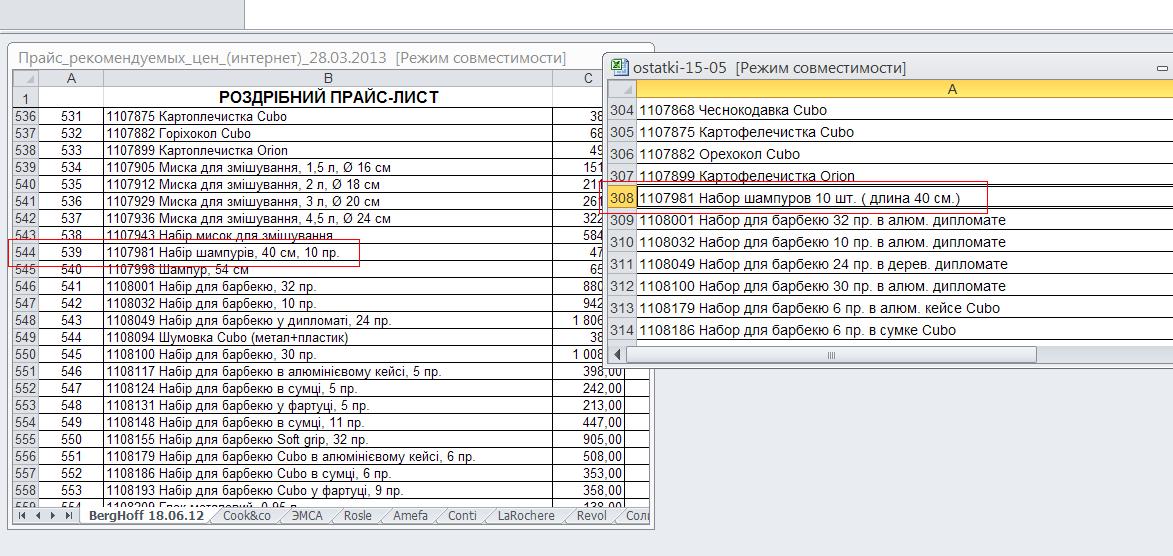Select cell '1107998 Шампур, 54 см'
1173x556 pixels.
[x=328, y=269]
